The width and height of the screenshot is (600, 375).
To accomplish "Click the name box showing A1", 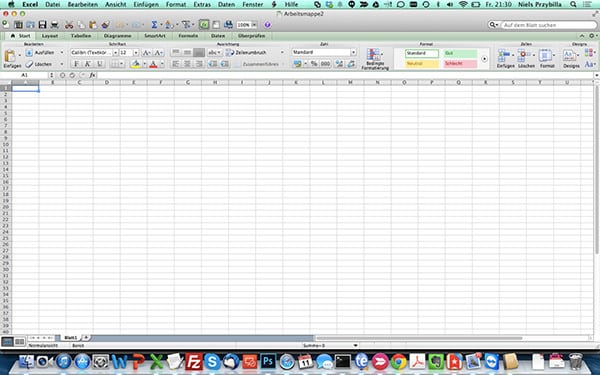I will [24, 75].
